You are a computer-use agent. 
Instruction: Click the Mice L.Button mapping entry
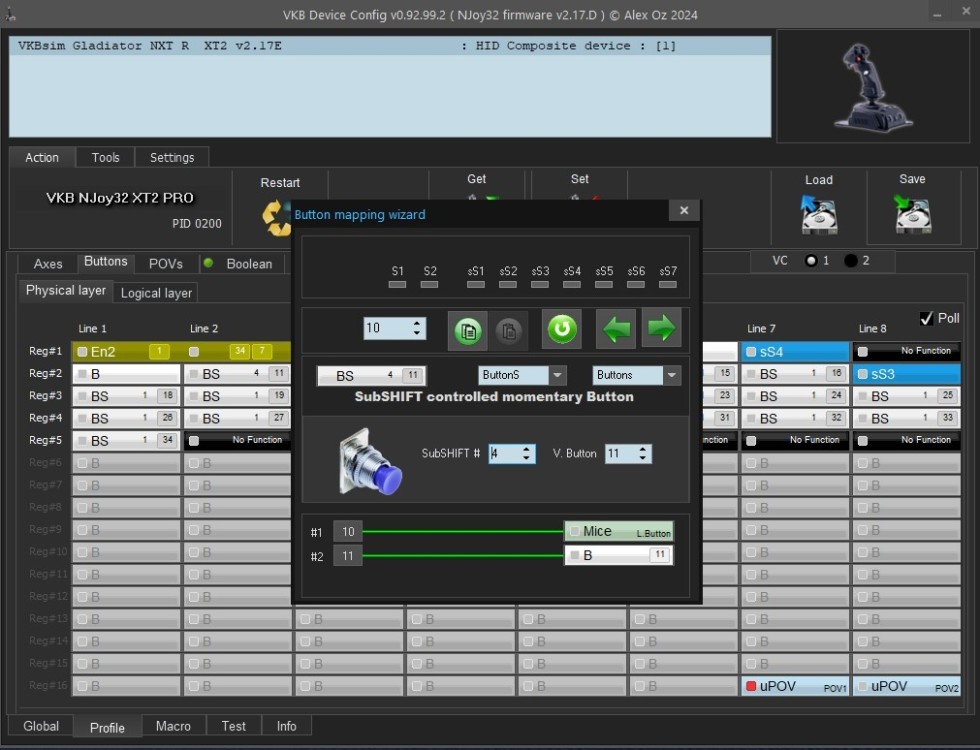tap(618, 532)
